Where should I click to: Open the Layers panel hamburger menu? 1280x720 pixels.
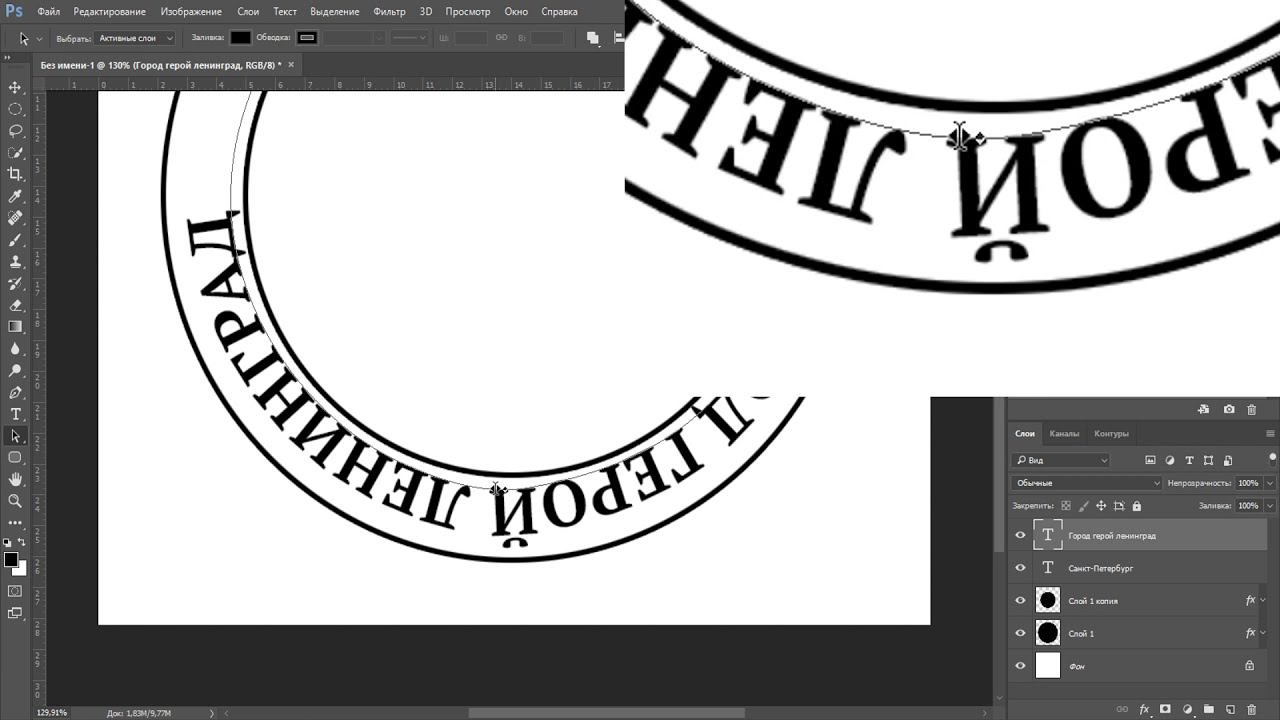click(1271, 434)
